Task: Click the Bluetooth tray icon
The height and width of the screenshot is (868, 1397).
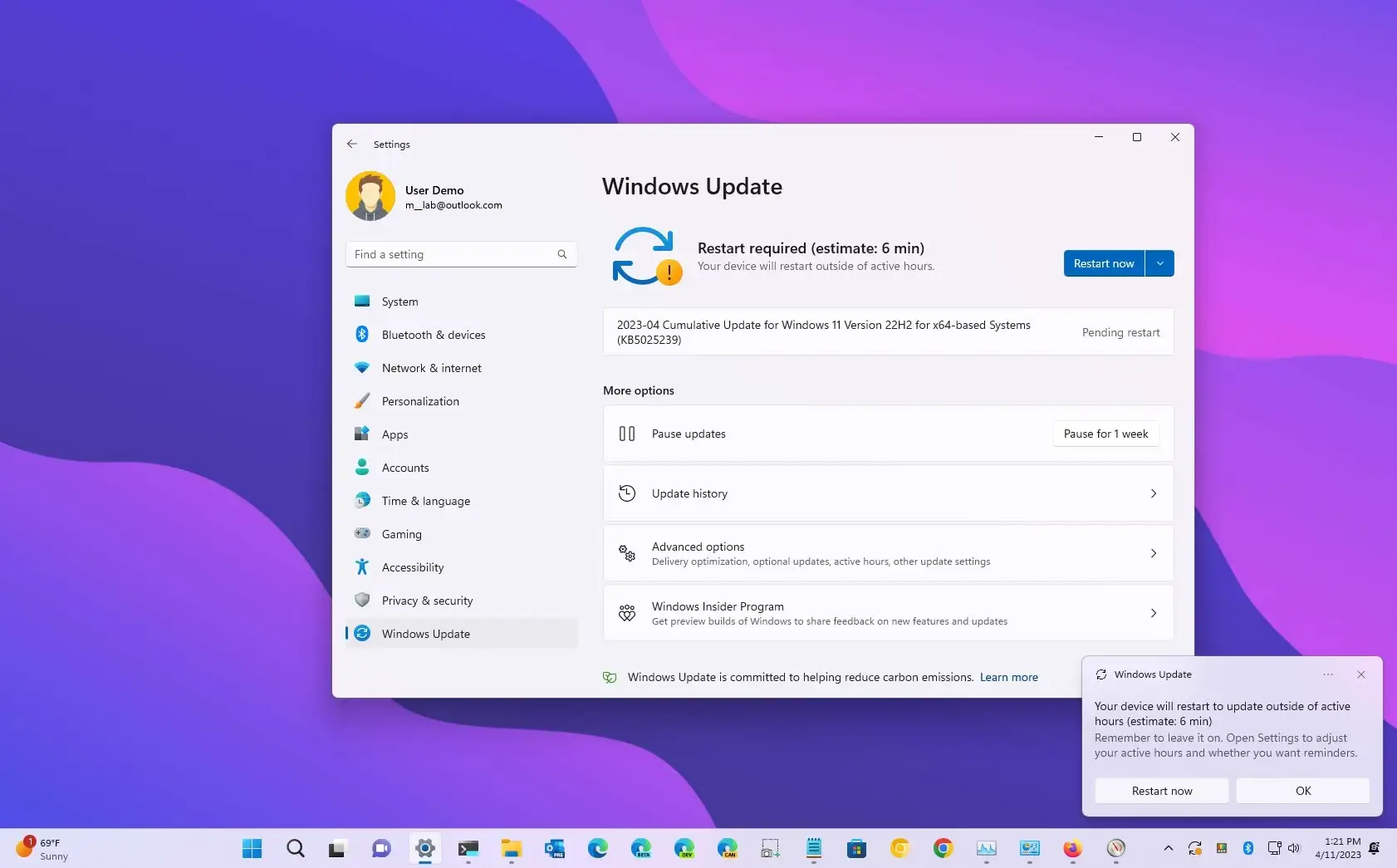Action: 1247,848
